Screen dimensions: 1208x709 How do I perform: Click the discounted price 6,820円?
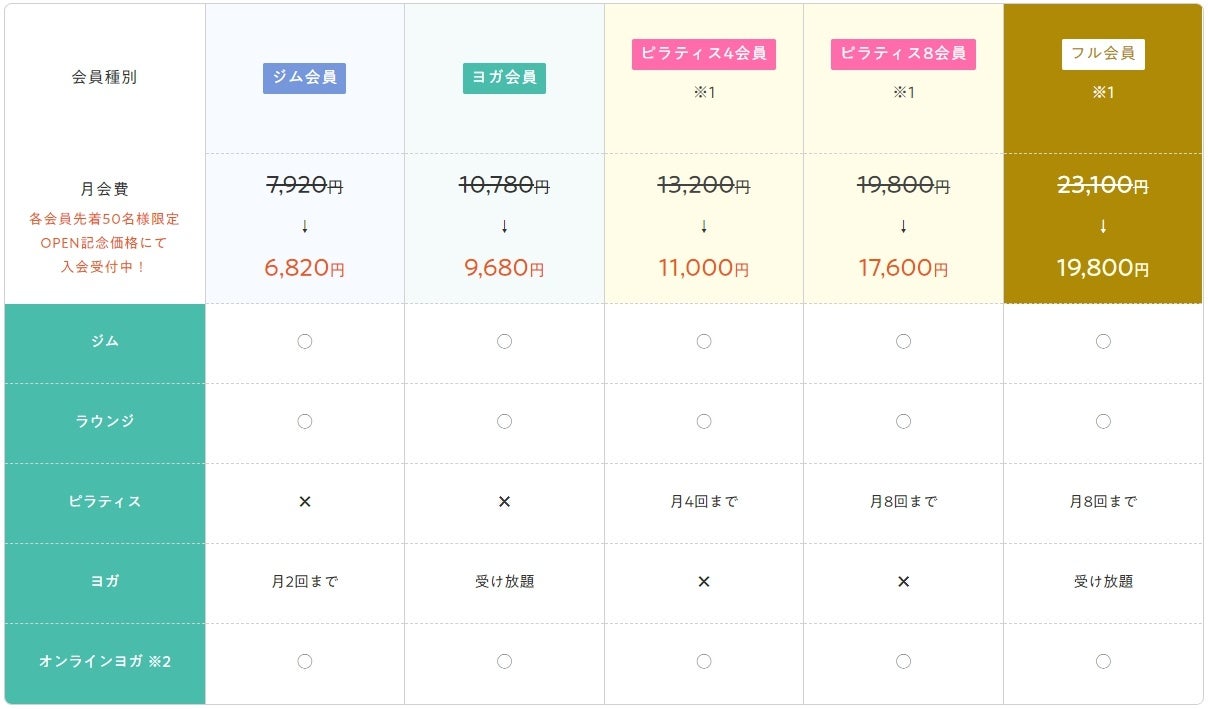305,268
